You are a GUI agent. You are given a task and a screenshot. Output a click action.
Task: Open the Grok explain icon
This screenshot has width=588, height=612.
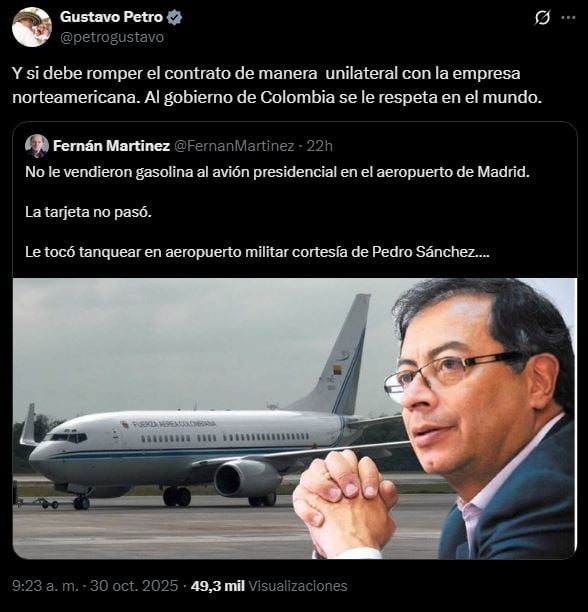point(542,18)
